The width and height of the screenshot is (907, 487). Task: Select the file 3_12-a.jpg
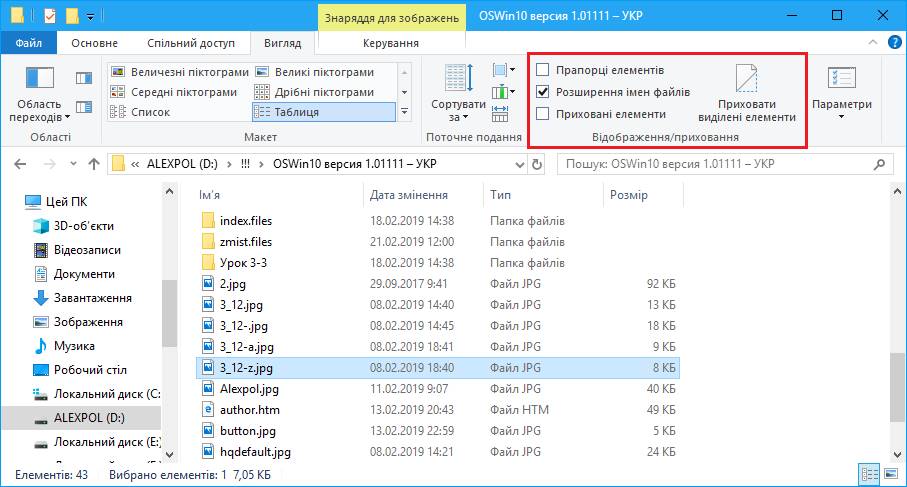click(246, 347)
